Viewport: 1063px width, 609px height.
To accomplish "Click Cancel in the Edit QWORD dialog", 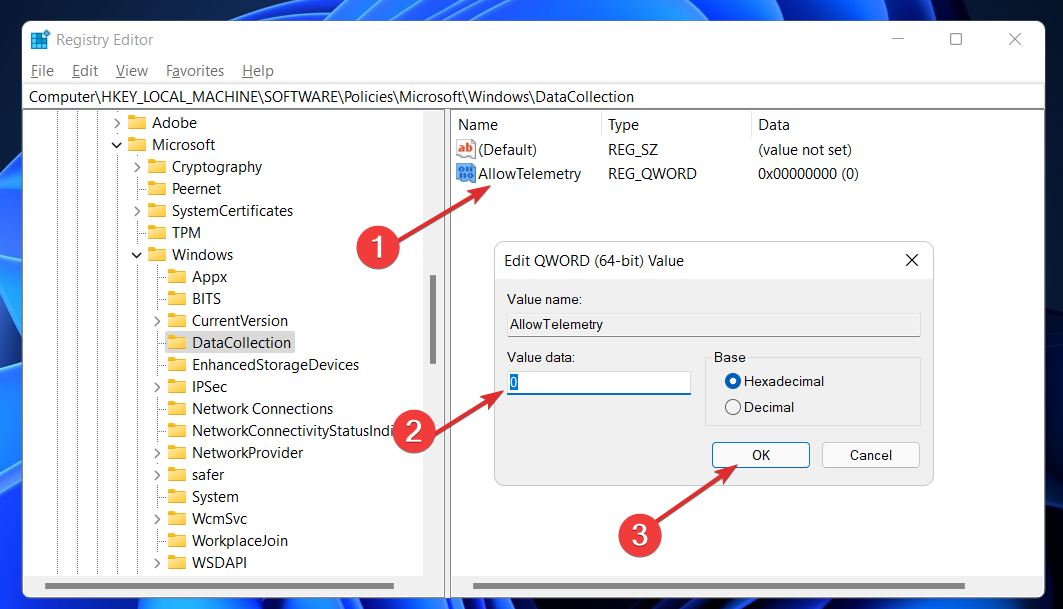I will (x=870, y=455).
